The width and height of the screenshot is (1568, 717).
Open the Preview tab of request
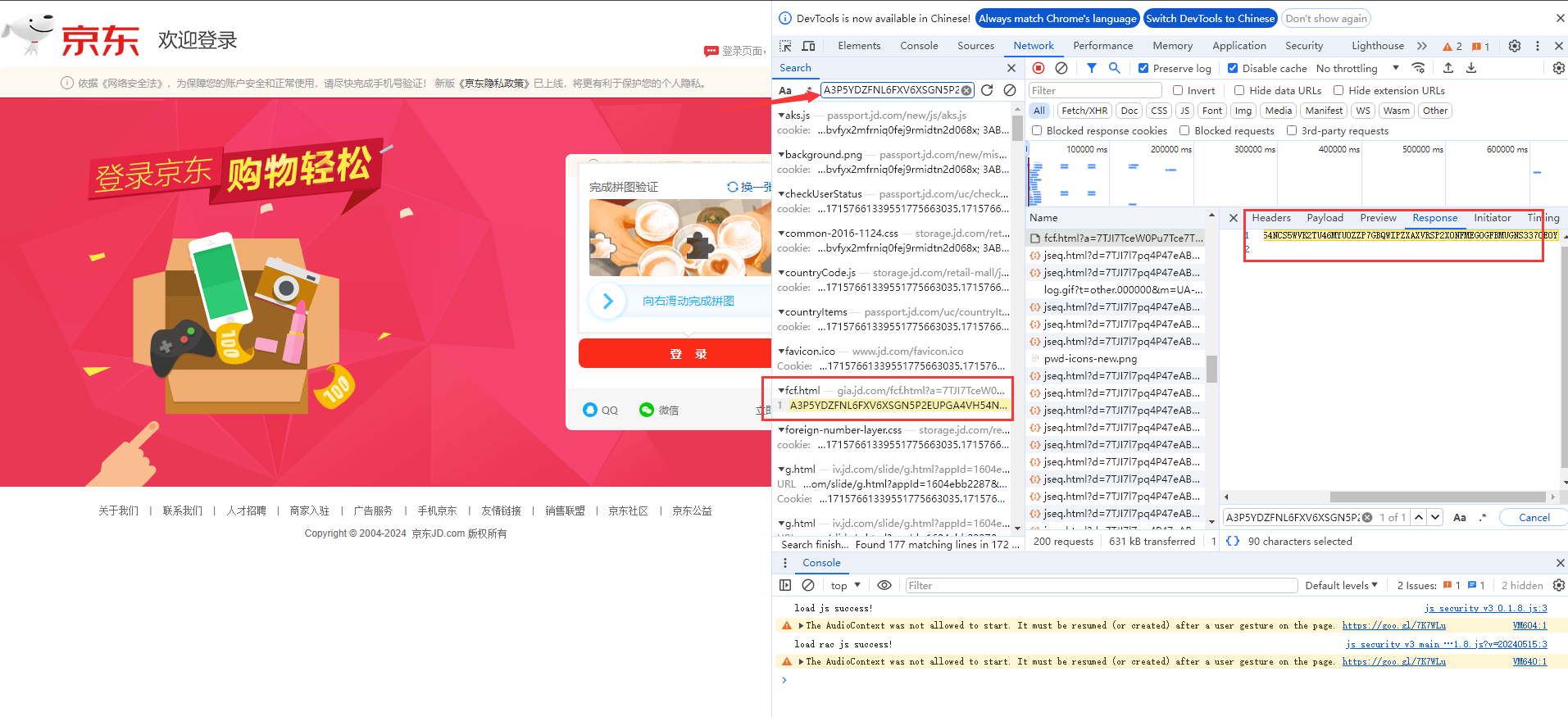click(1378, 218)
